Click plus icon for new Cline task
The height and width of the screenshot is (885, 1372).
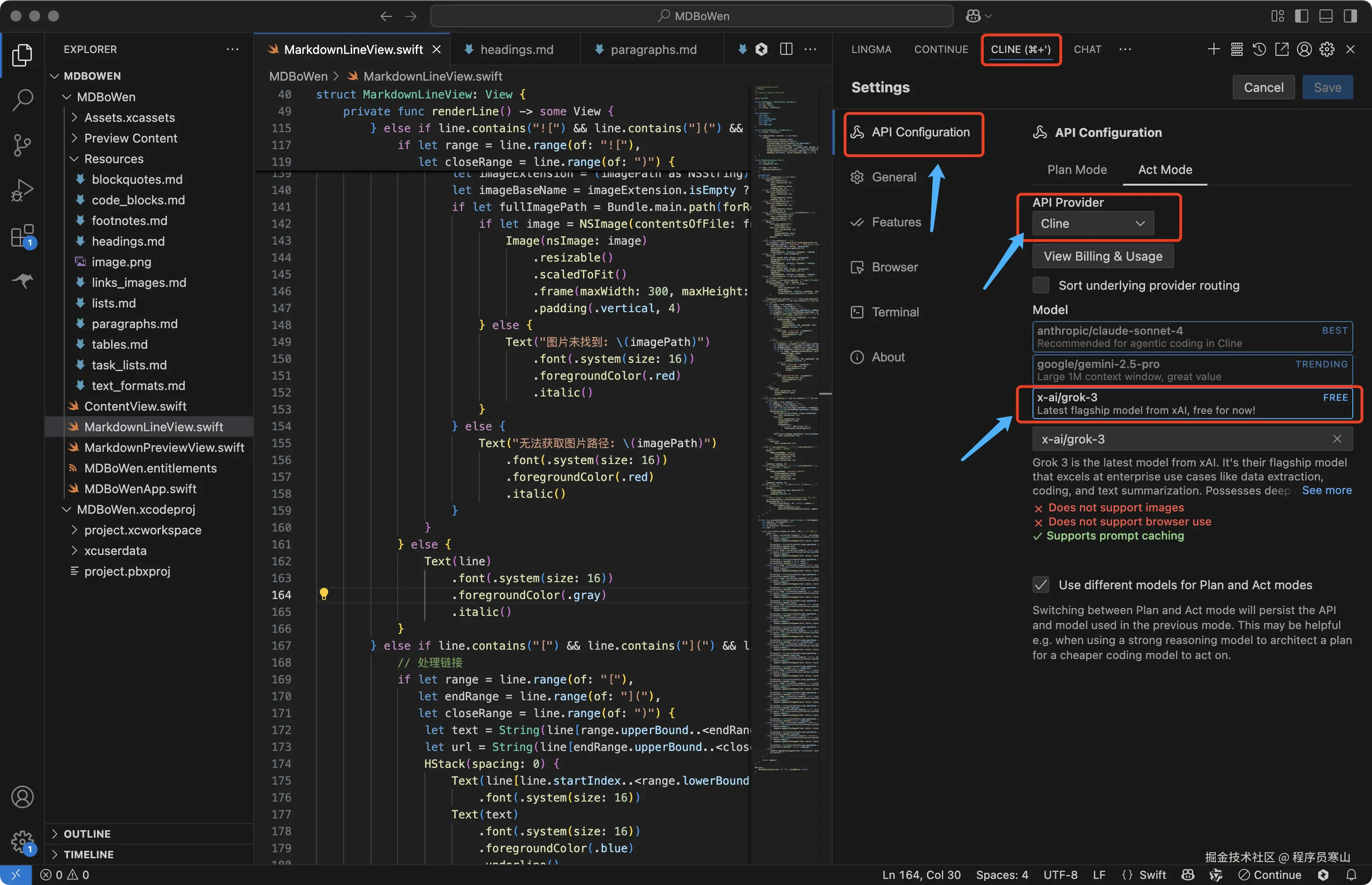click(1214, 49)
